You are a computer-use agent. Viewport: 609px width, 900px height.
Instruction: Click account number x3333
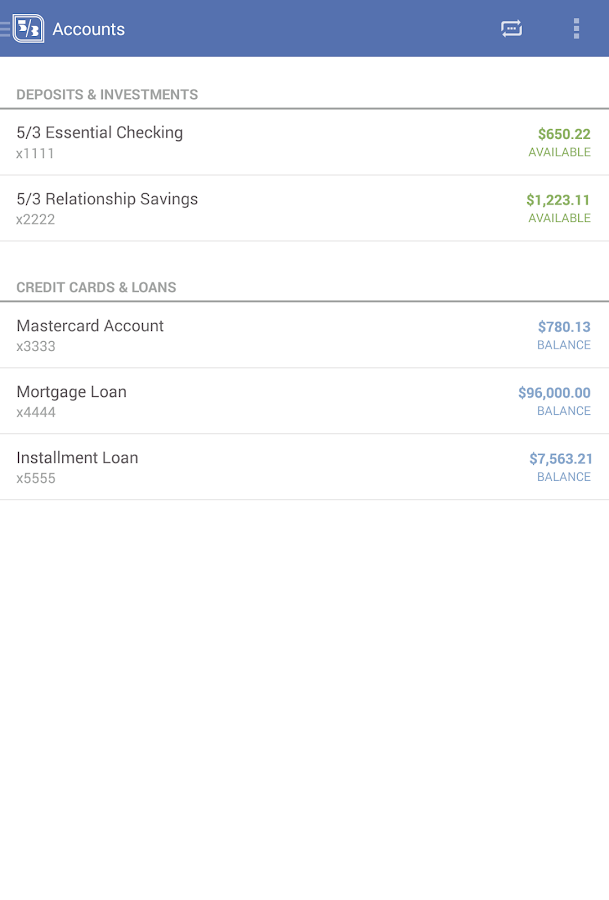pos(36,347)
